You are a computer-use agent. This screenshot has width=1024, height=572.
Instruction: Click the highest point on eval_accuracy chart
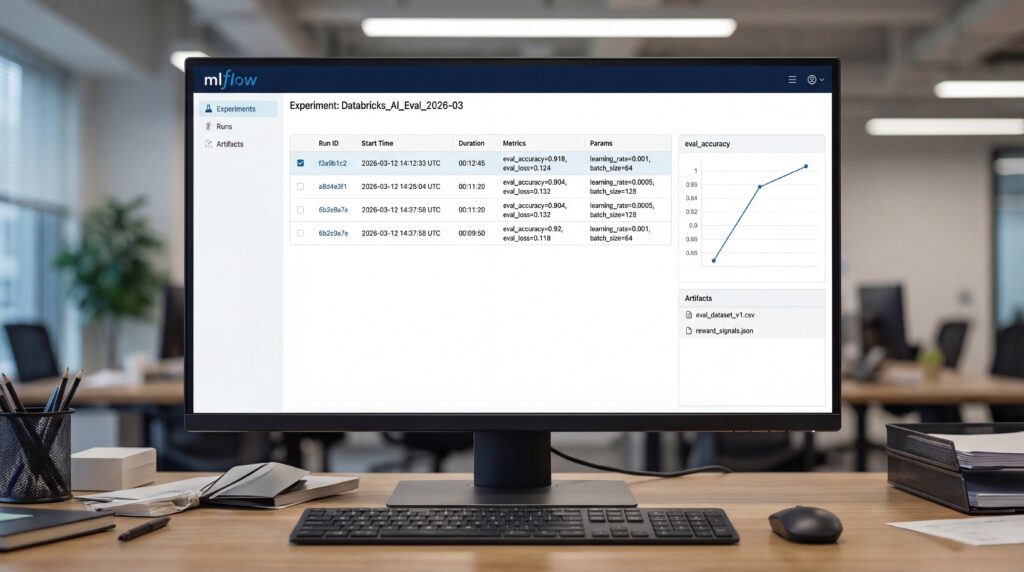(x=806, y=166)
